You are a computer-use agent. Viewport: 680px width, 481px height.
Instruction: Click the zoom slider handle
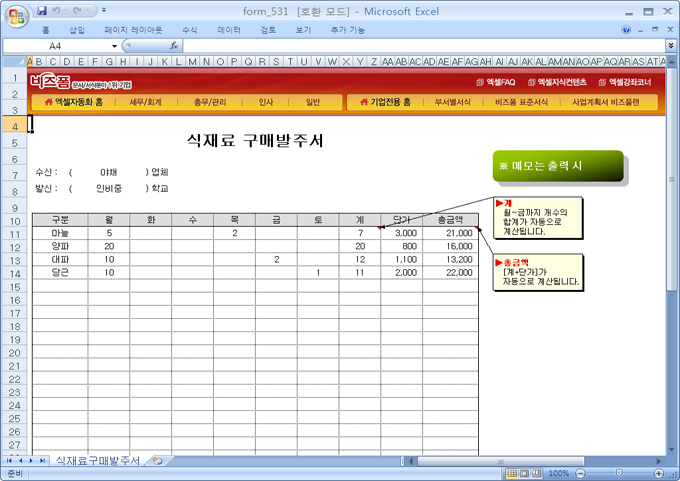[x=617, y=473]
